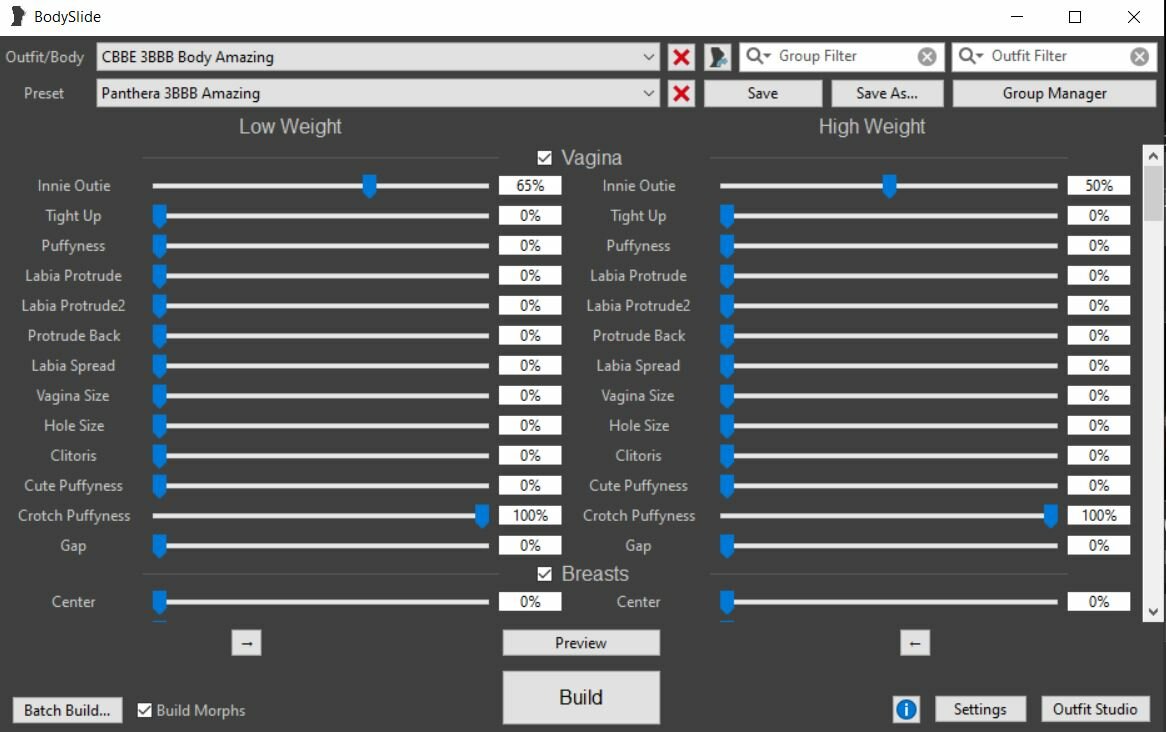Click the Low Weight Tight Up slider track

[x=321, y=216]
